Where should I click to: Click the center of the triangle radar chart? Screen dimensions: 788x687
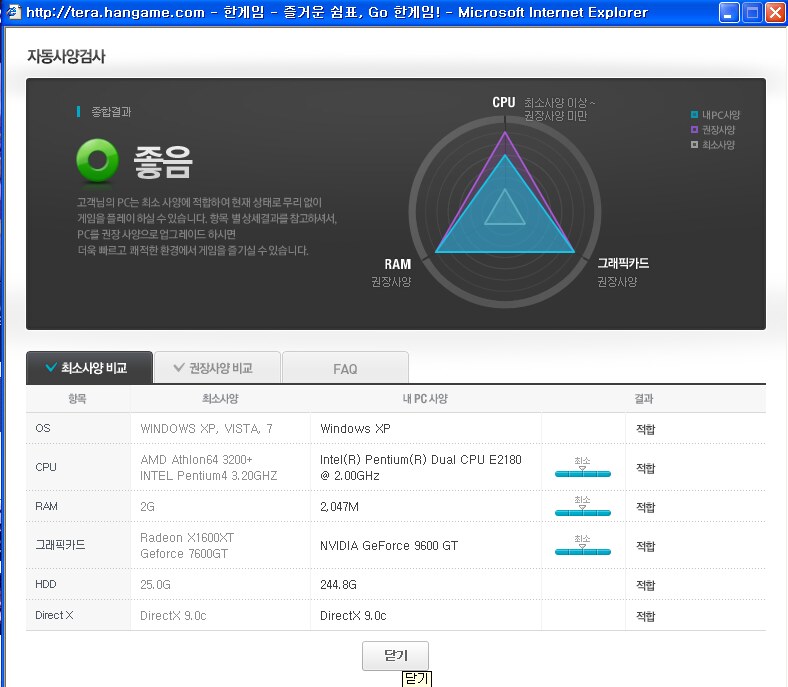click(x=505, y=212)
